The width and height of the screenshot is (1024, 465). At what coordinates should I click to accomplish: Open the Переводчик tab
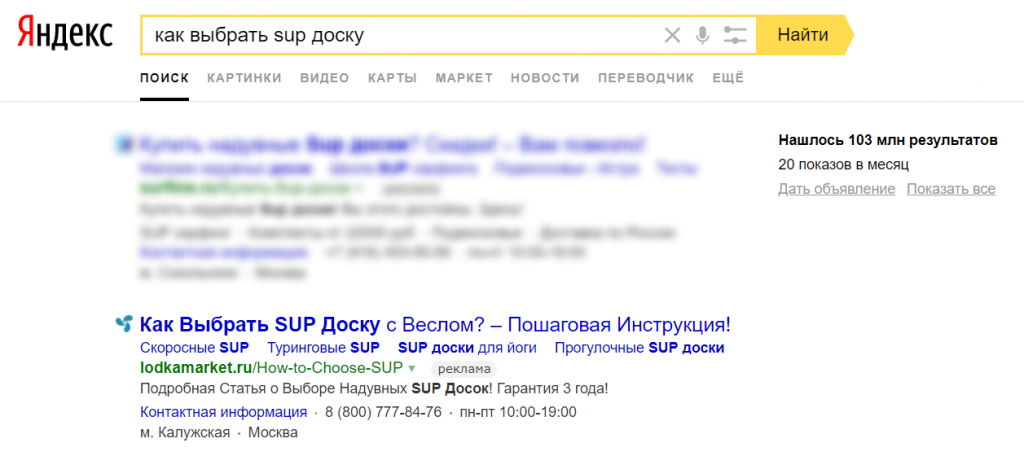coord(646,78)
